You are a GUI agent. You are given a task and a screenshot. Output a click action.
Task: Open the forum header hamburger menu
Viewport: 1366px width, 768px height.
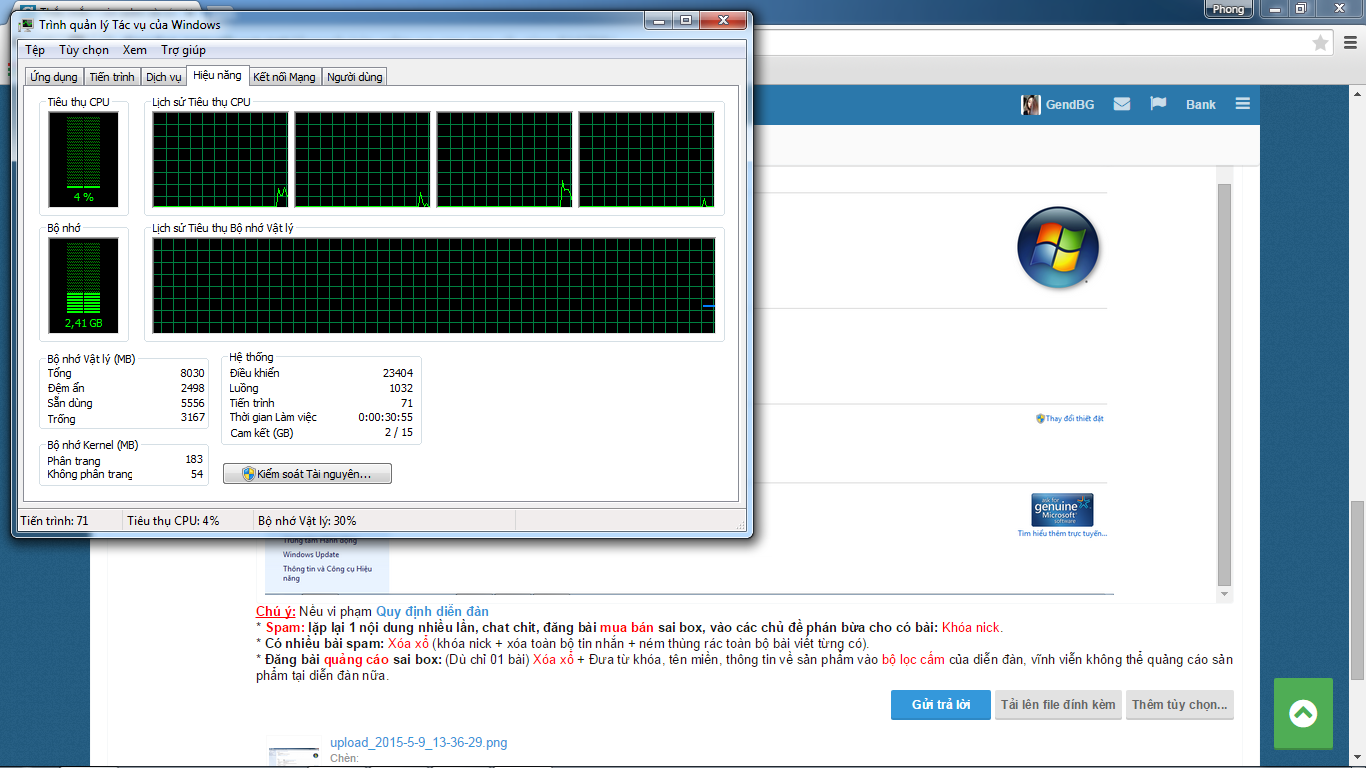[1242, 104]
